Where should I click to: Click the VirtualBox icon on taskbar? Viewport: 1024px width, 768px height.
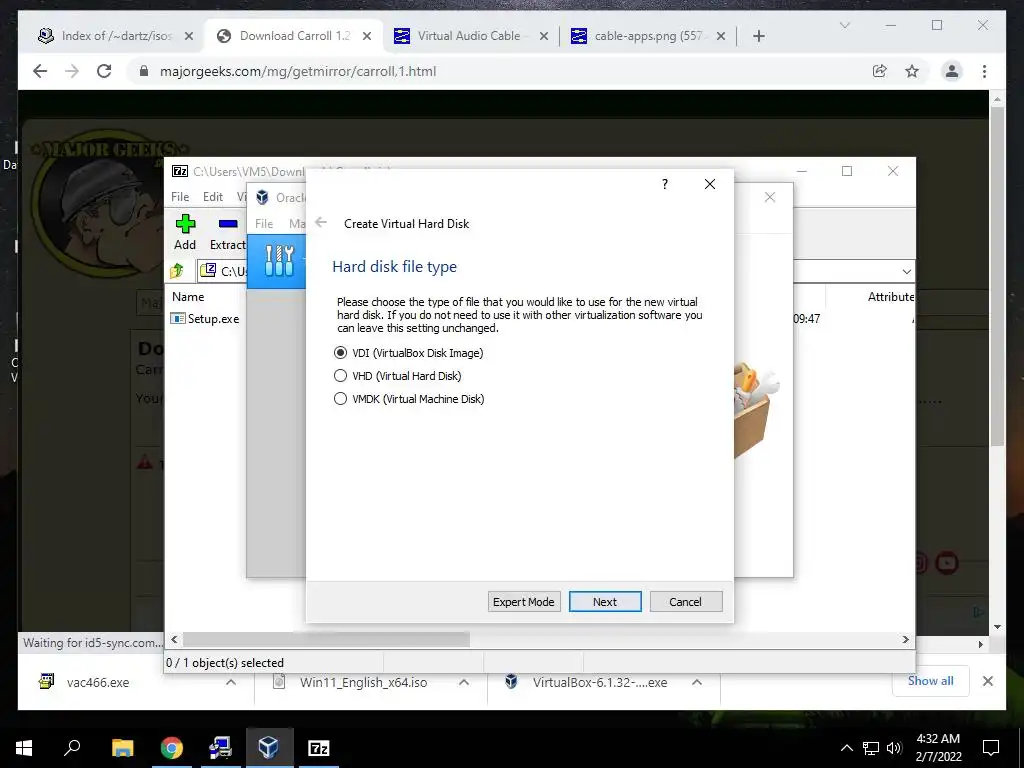tap(269, 748)
